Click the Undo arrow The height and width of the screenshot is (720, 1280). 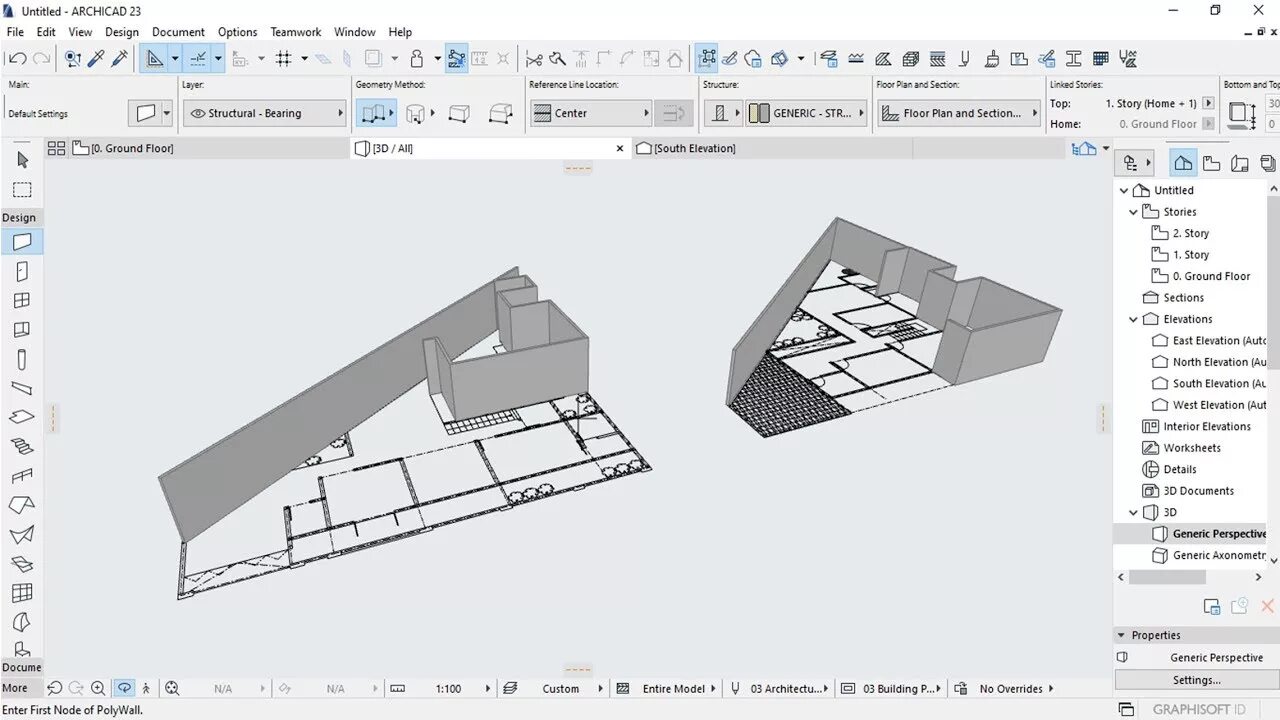(16, 59)
